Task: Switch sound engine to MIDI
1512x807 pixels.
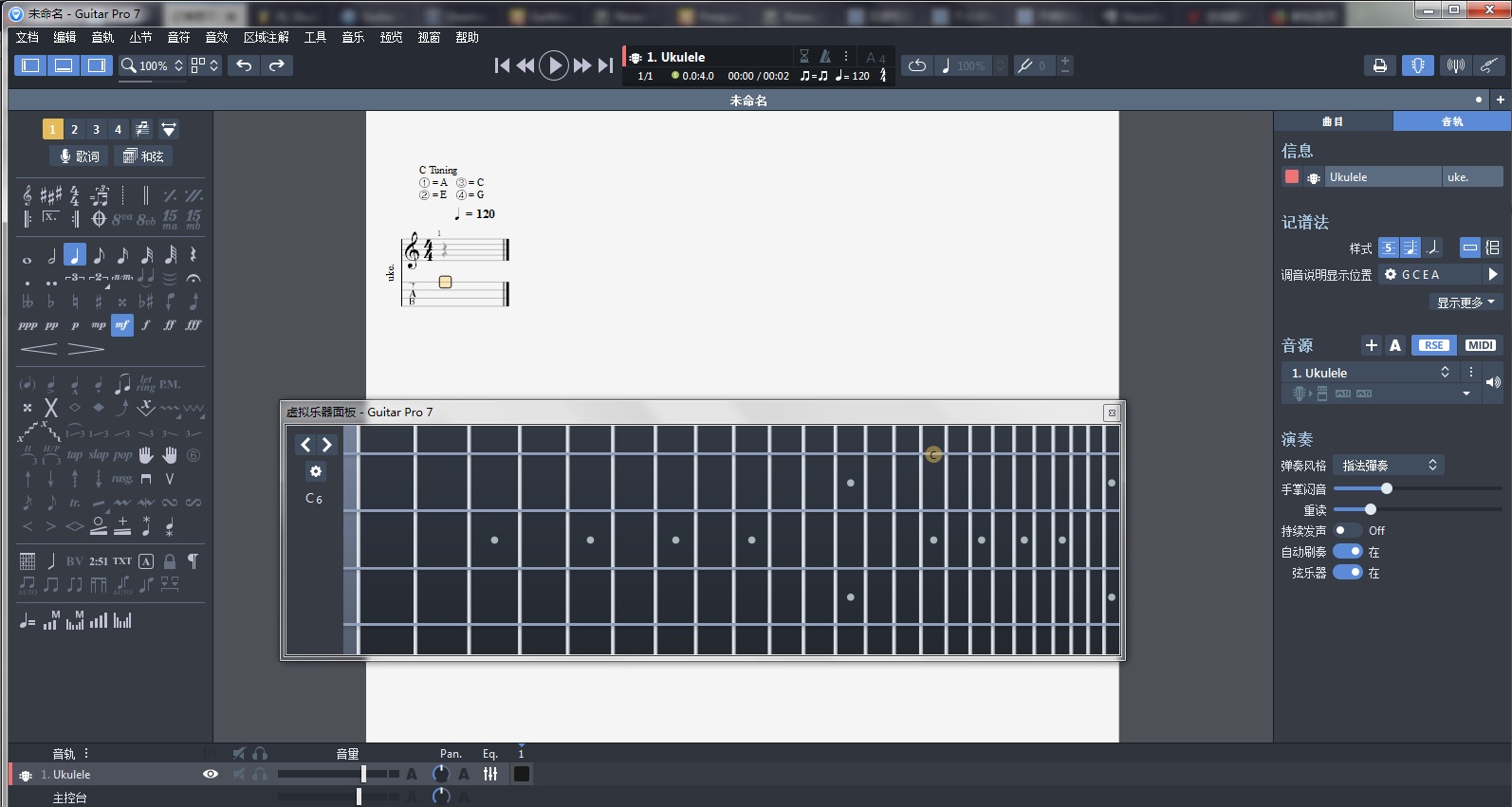Action: click(x=1480, y=345)
